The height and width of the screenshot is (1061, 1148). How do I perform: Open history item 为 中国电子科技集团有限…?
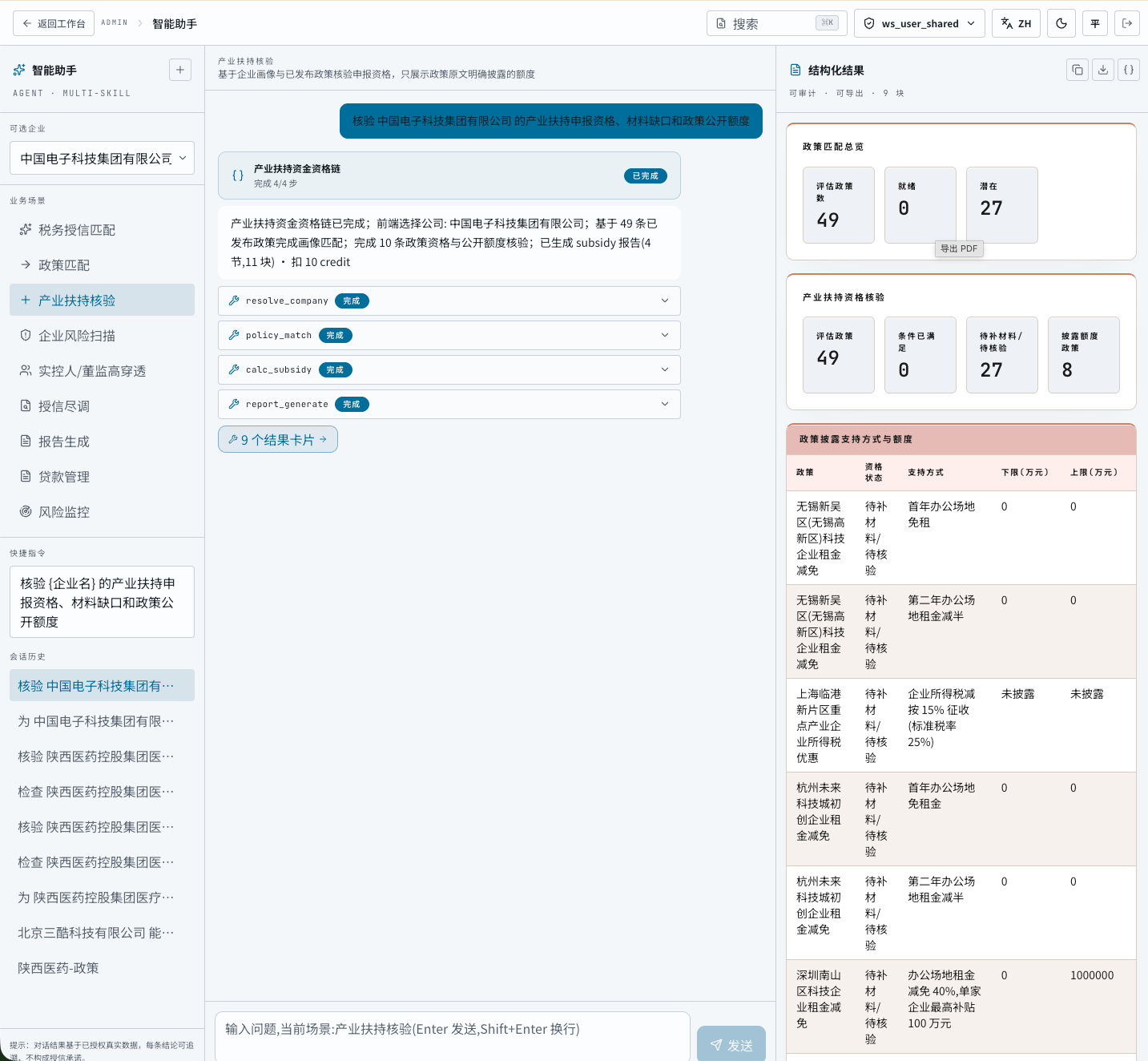(x=103, y=721)
